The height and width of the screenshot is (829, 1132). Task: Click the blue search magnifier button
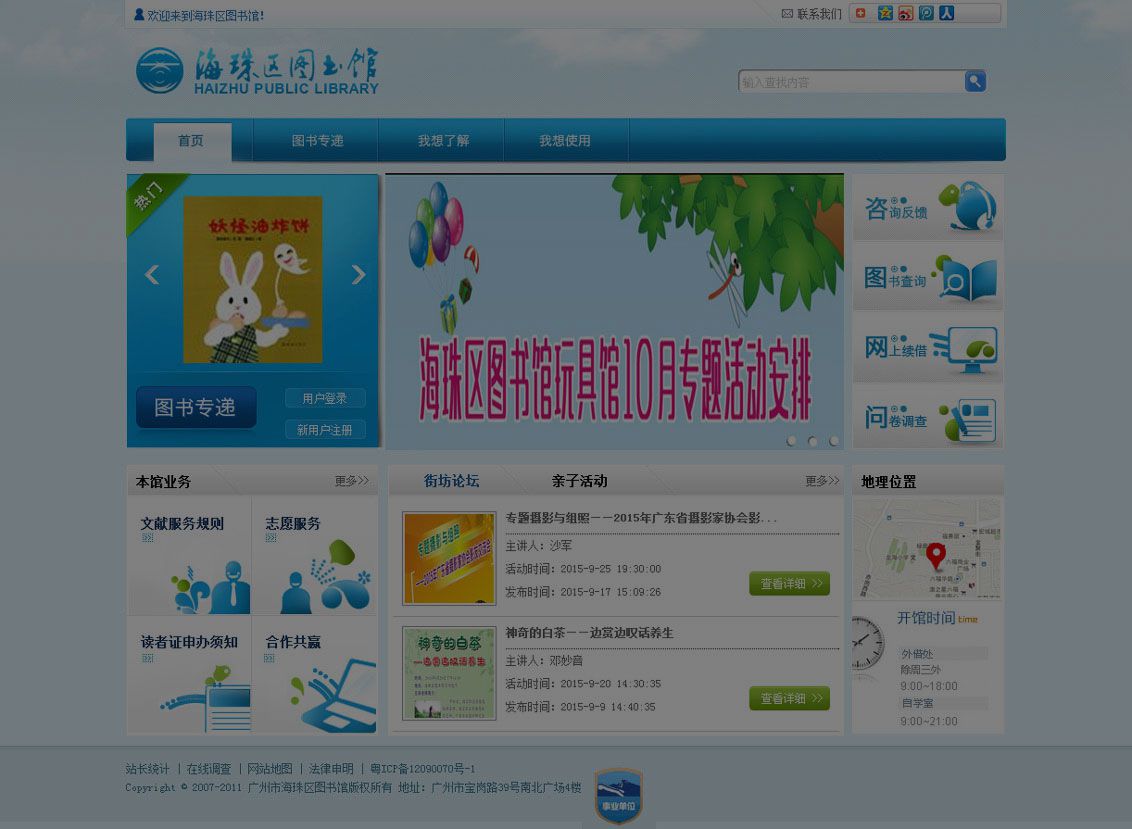tap(975, 81)
